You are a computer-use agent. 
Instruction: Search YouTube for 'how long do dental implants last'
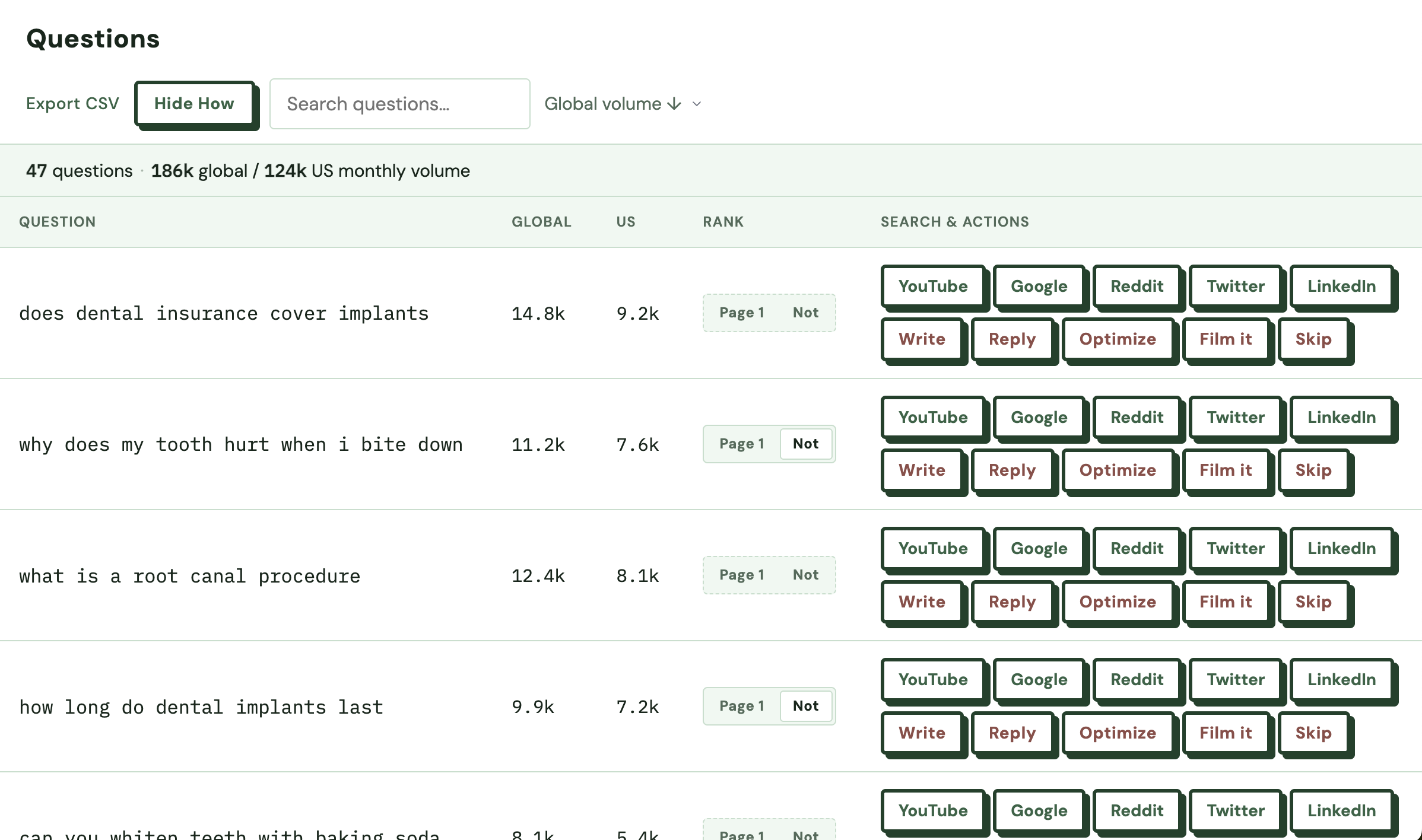pos(933,679)
